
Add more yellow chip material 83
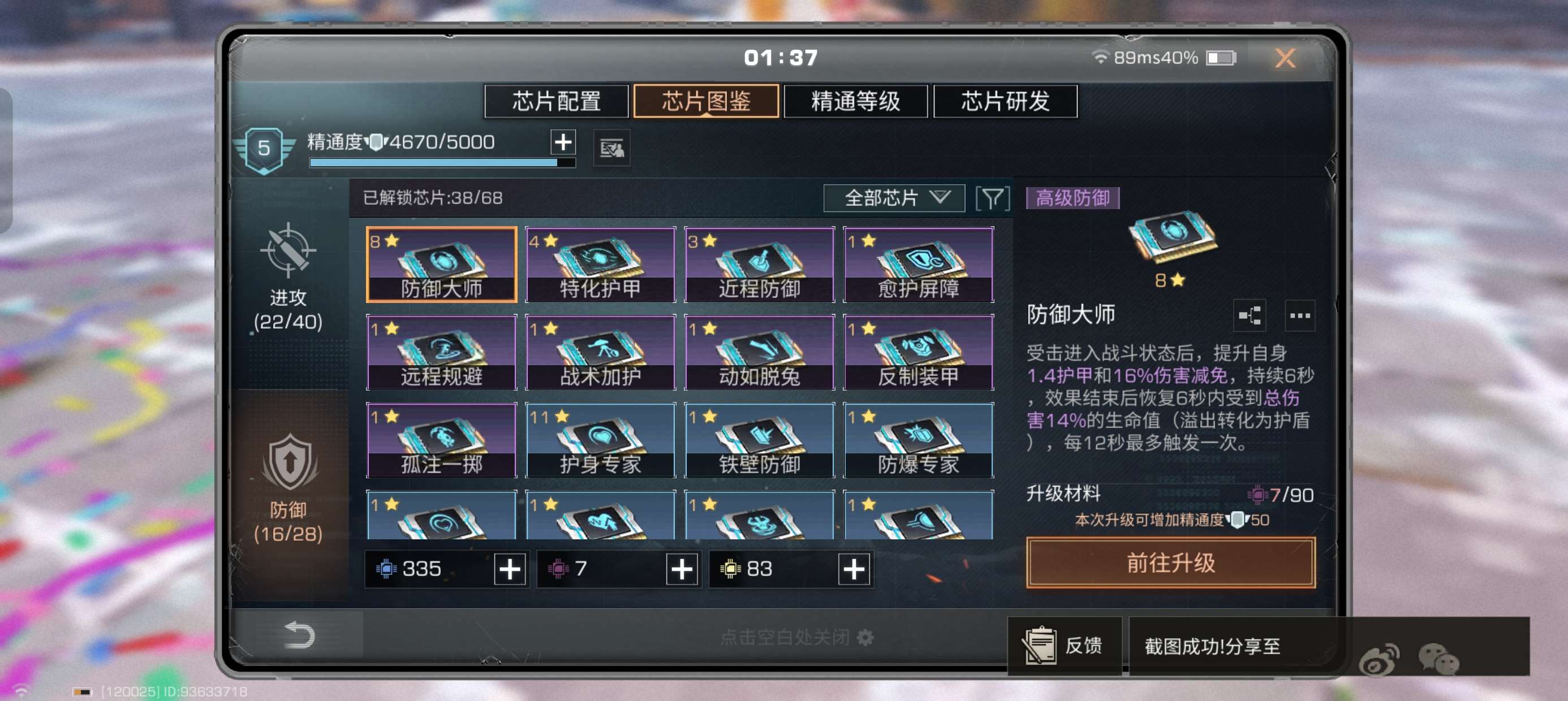pyautogui.click(x=854, y=570)
